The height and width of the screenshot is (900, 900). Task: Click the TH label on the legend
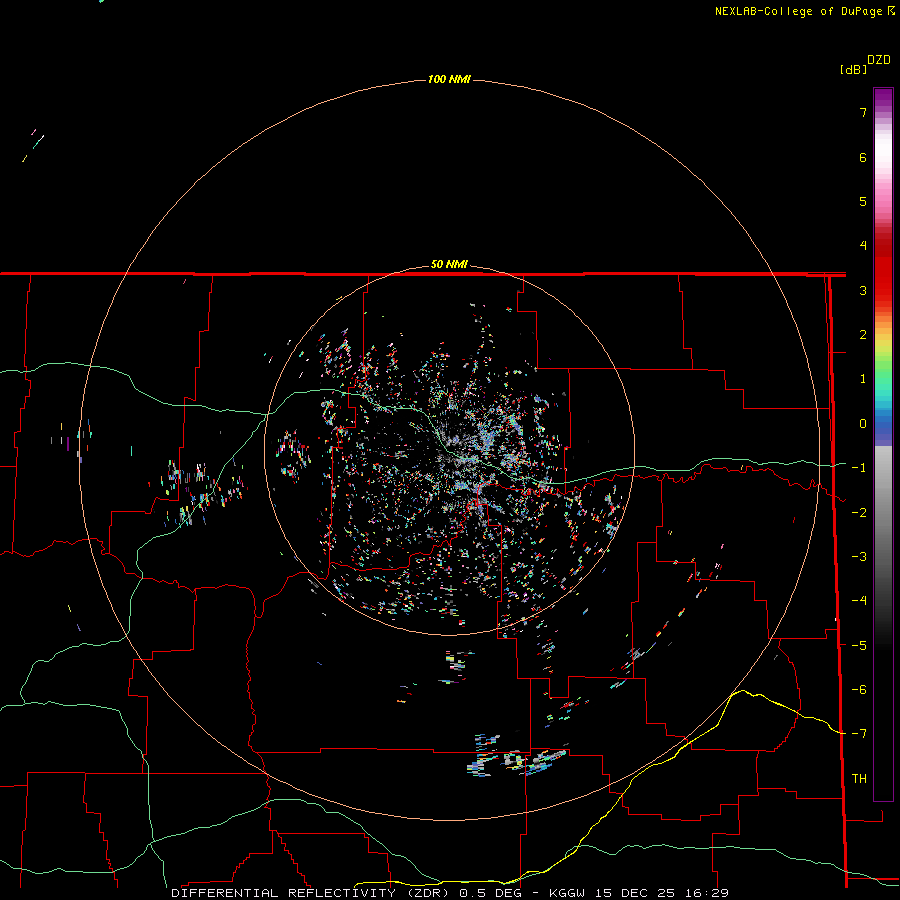click(859, 779)
